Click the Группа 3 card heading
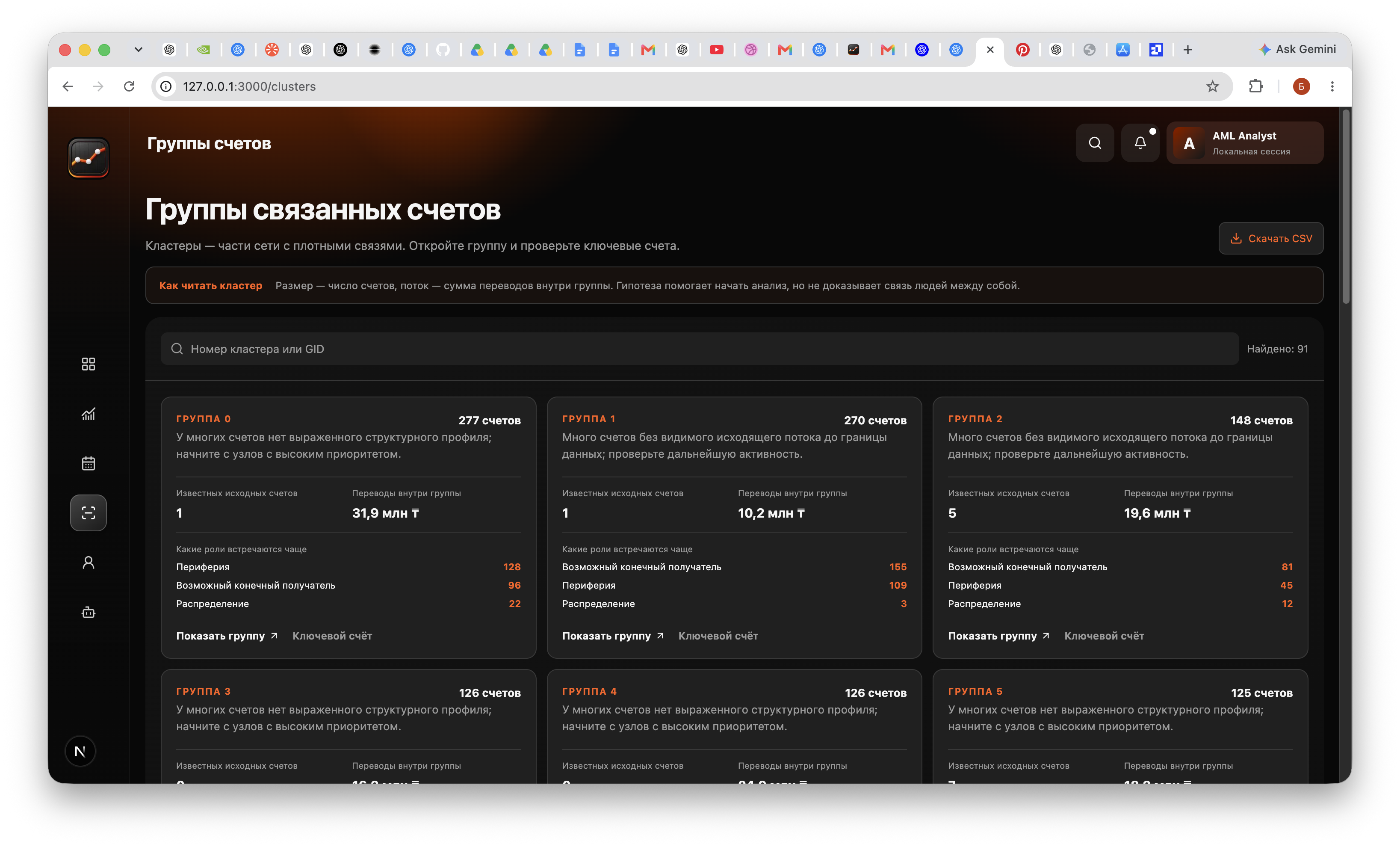Screen dimensions: 1400x847 [x=203, y=691]
